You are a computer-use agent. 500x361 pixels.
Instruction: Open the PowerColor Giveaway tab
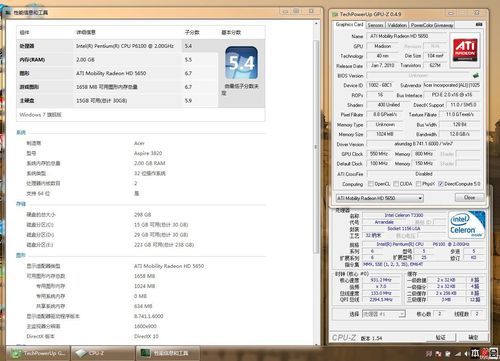[432, 25]
